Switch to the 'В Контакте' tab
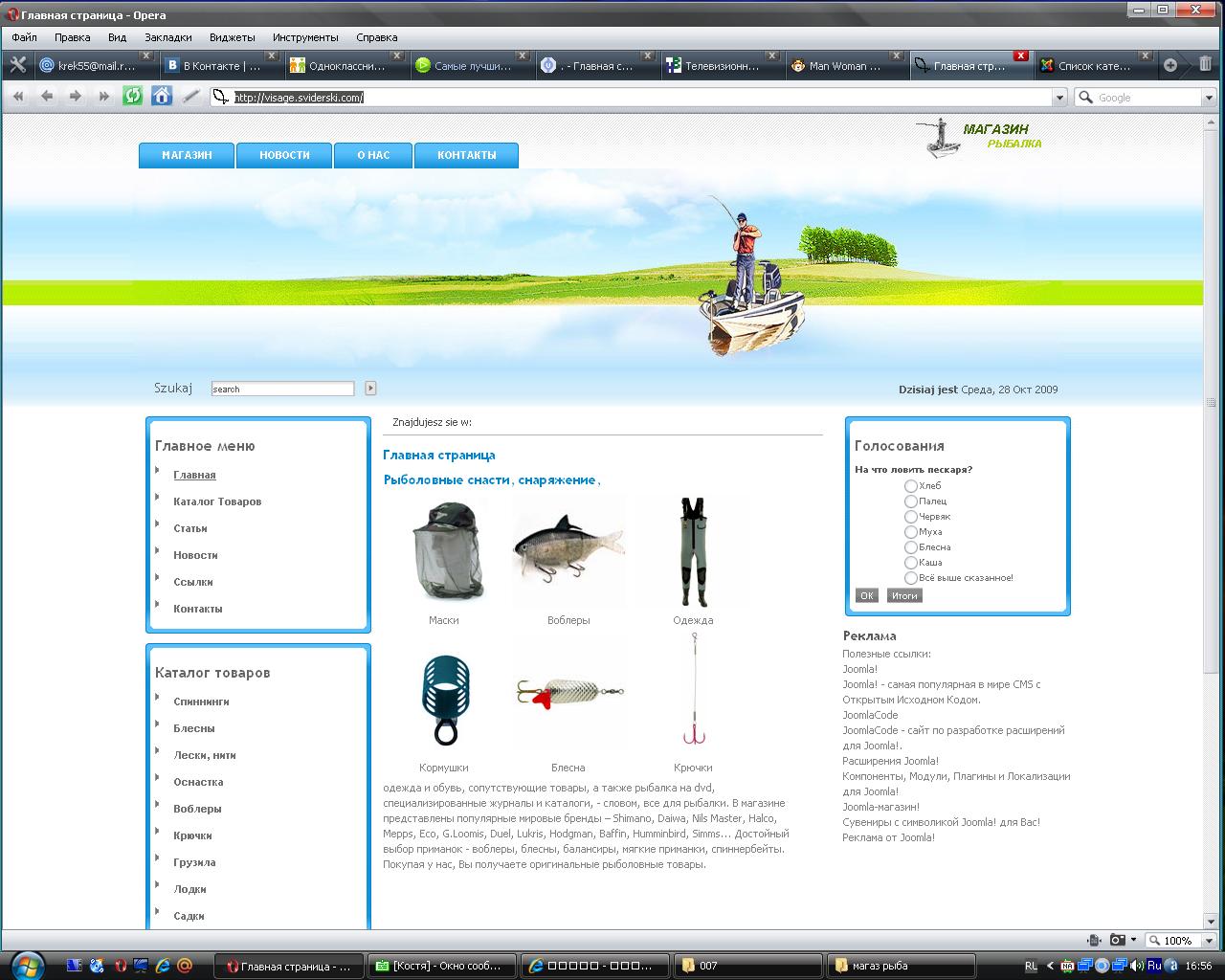The image size is (1225, 980). pyautogui.click(x=220, y=66)
